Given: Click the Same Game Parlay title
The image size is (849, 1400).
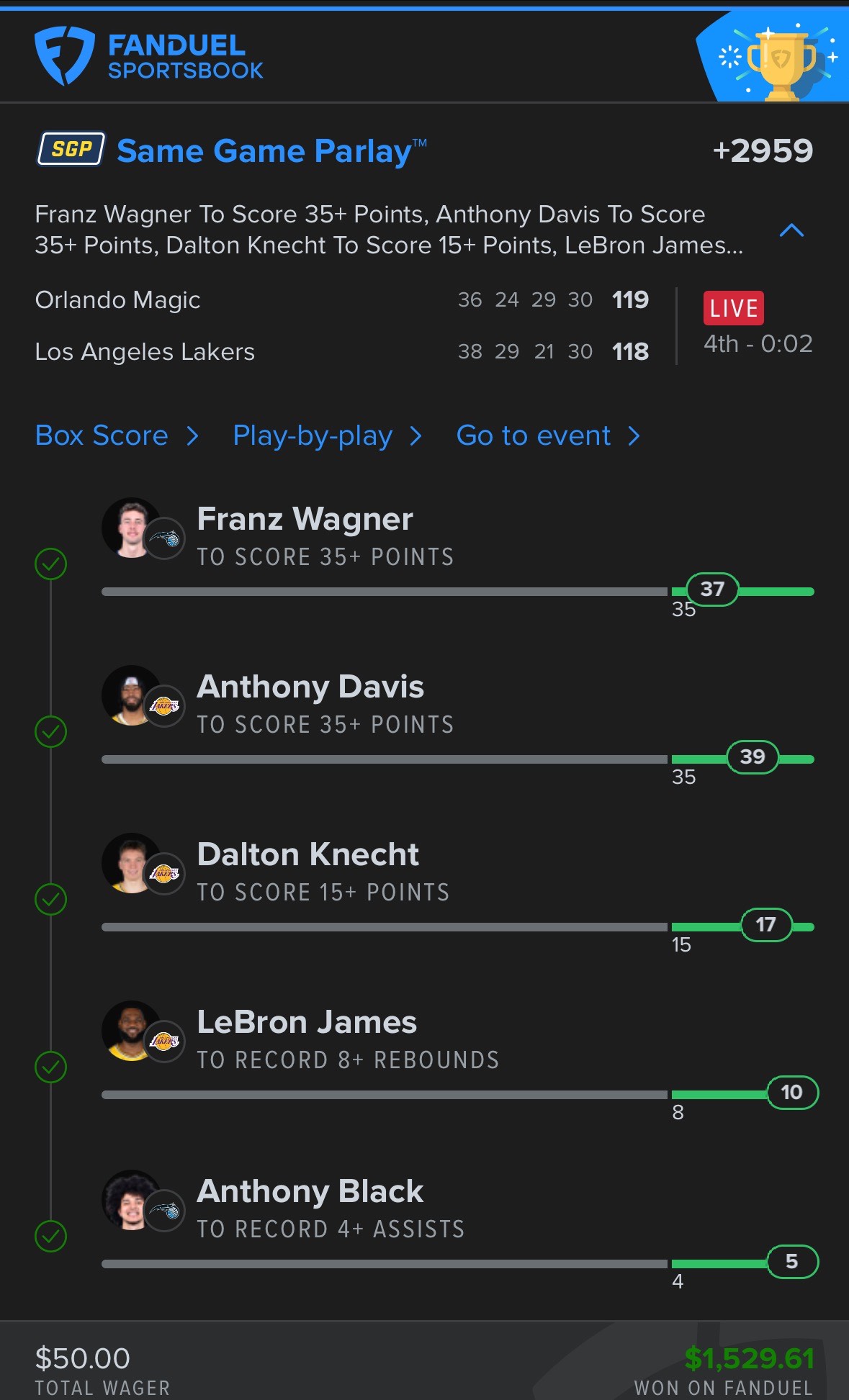Looking at the screenshot, I should click(x=264, y=151).
